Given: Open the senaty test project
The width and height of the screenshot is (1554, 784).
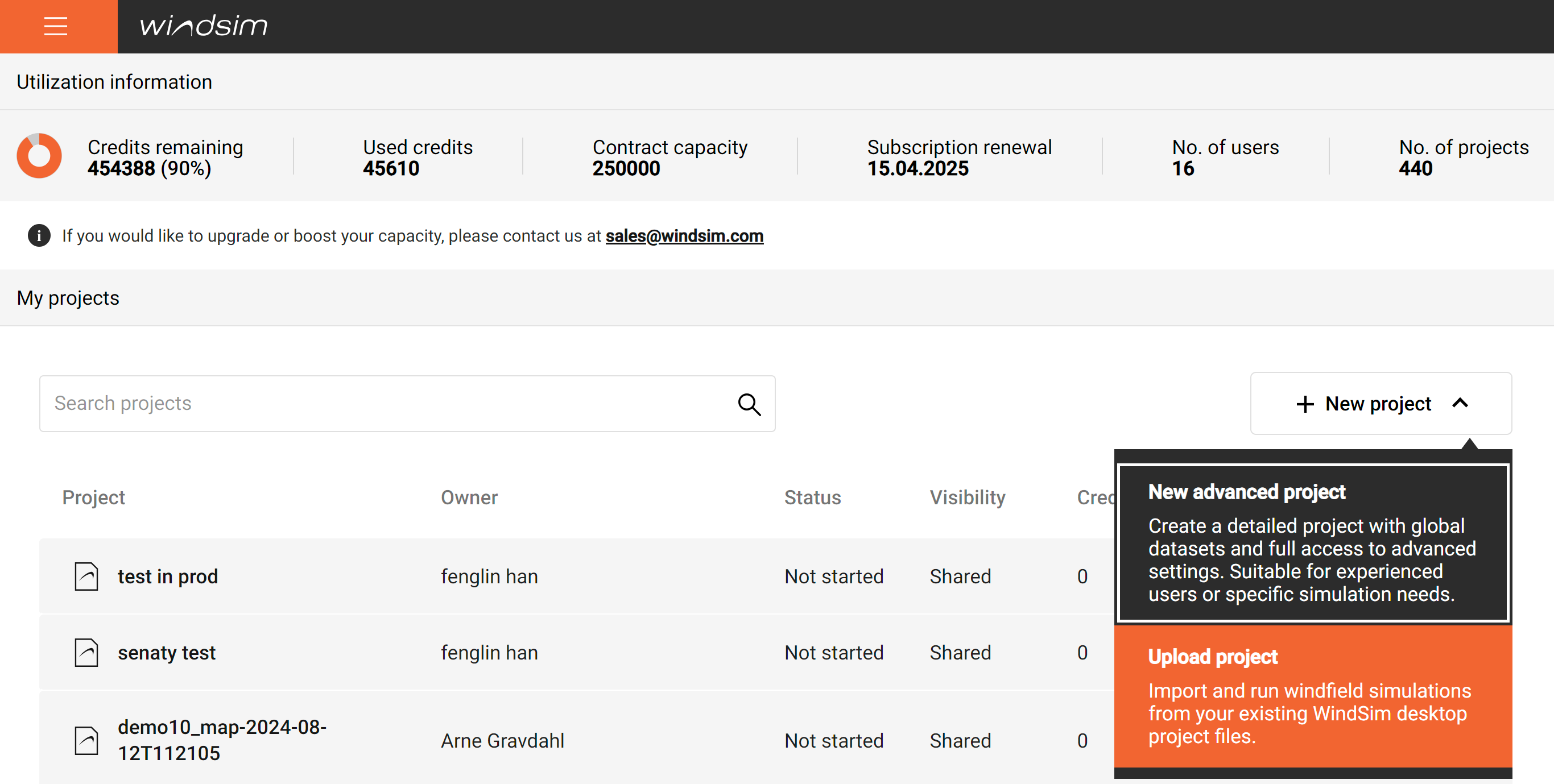Looking at the screenshot, I should pyautogui.click(x=167, y=653).
